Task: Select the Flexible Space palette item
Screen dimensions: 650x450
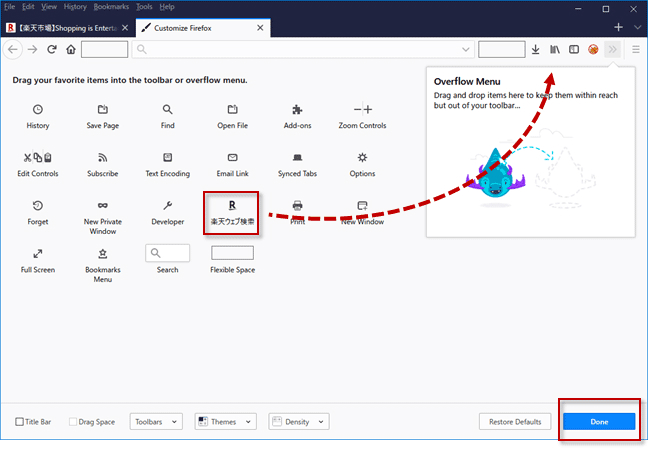Action: point(233,259)
